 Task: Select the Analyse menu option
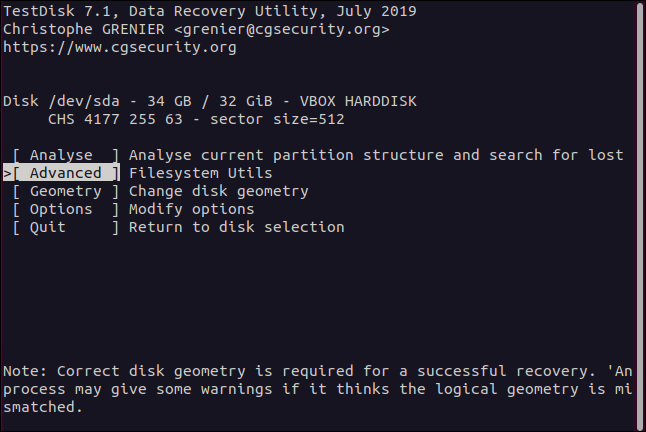click(x=66, y=155)
